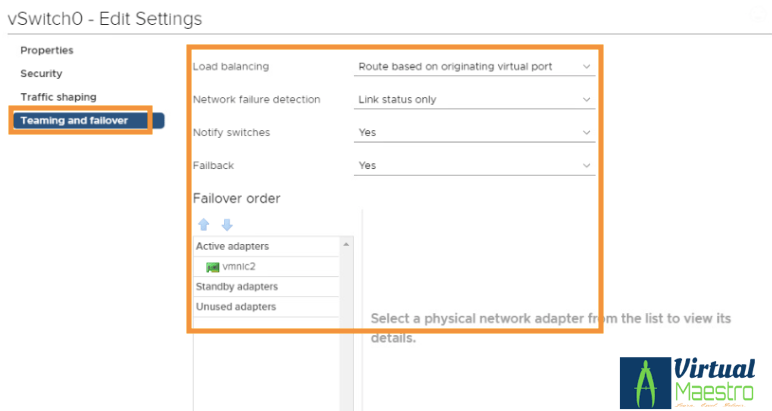The width and height of the screenshot is (772, 411).
Task: Click the move adapter up arrow
Action: [206, 225]
